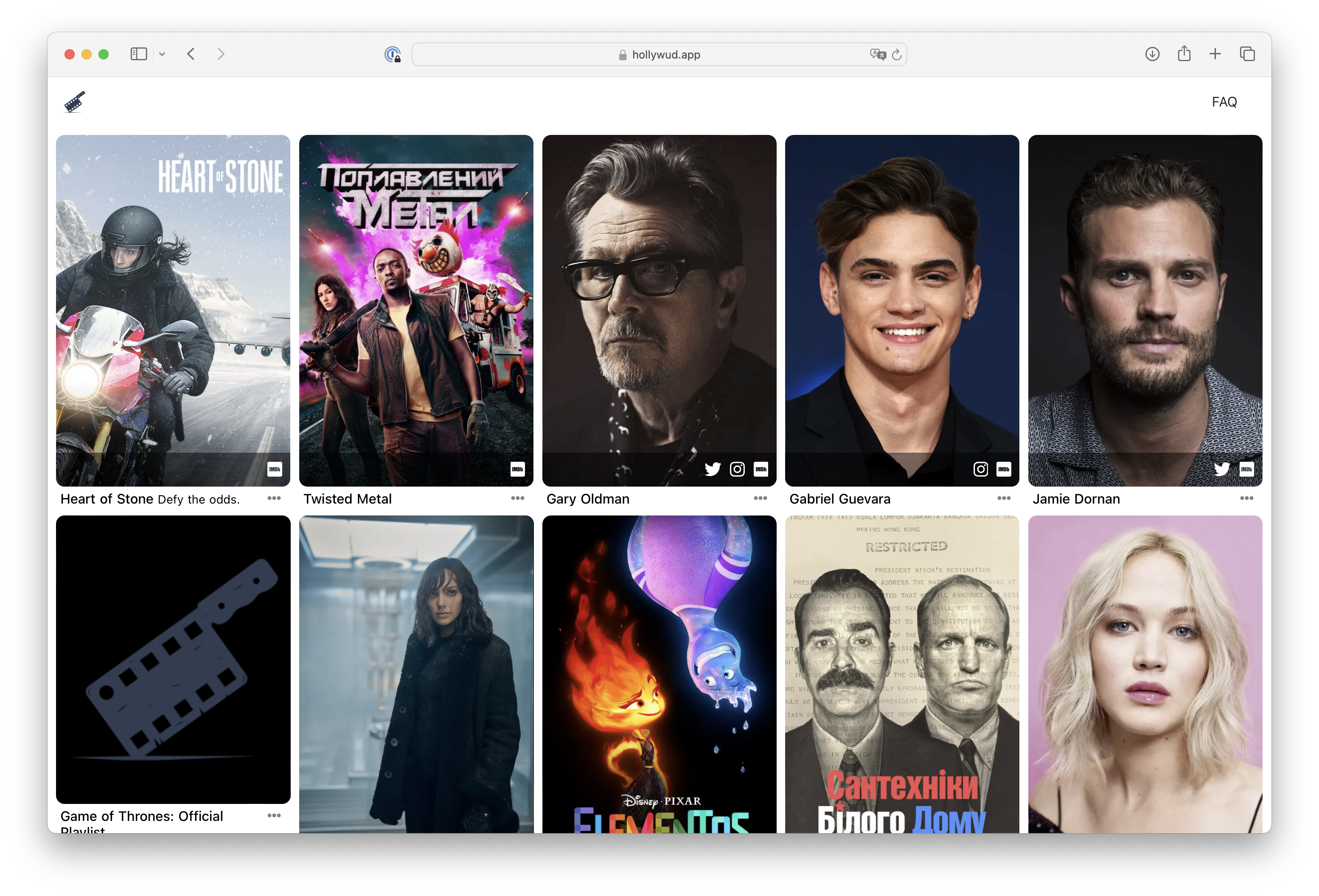Viewport: 1319px width, 896px height.
Task: Click the Gabriel Guevara name label
Action: [840, 499]
